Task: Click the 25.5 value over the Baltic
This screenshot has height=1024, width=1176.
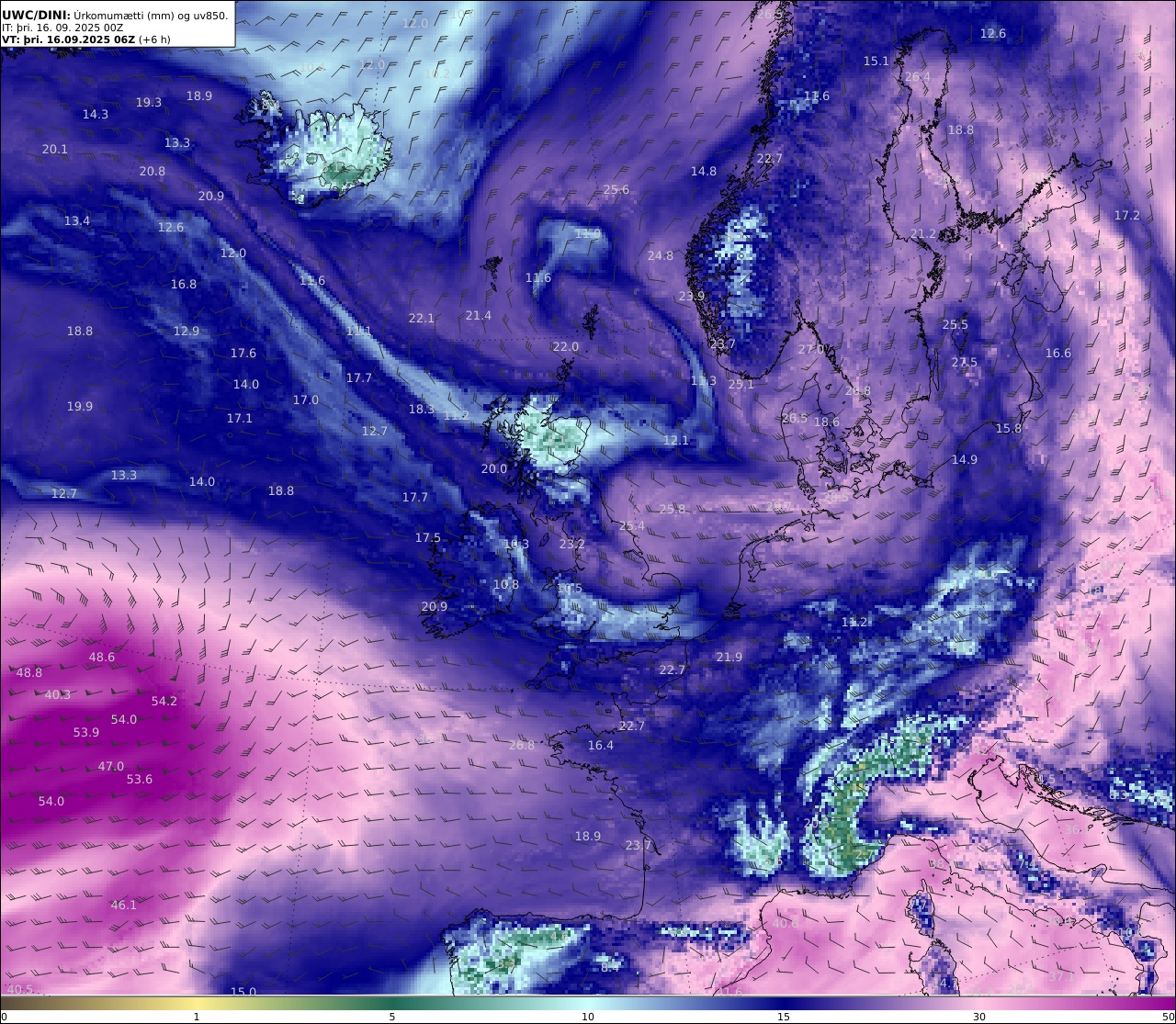Action: click(955, 324)
